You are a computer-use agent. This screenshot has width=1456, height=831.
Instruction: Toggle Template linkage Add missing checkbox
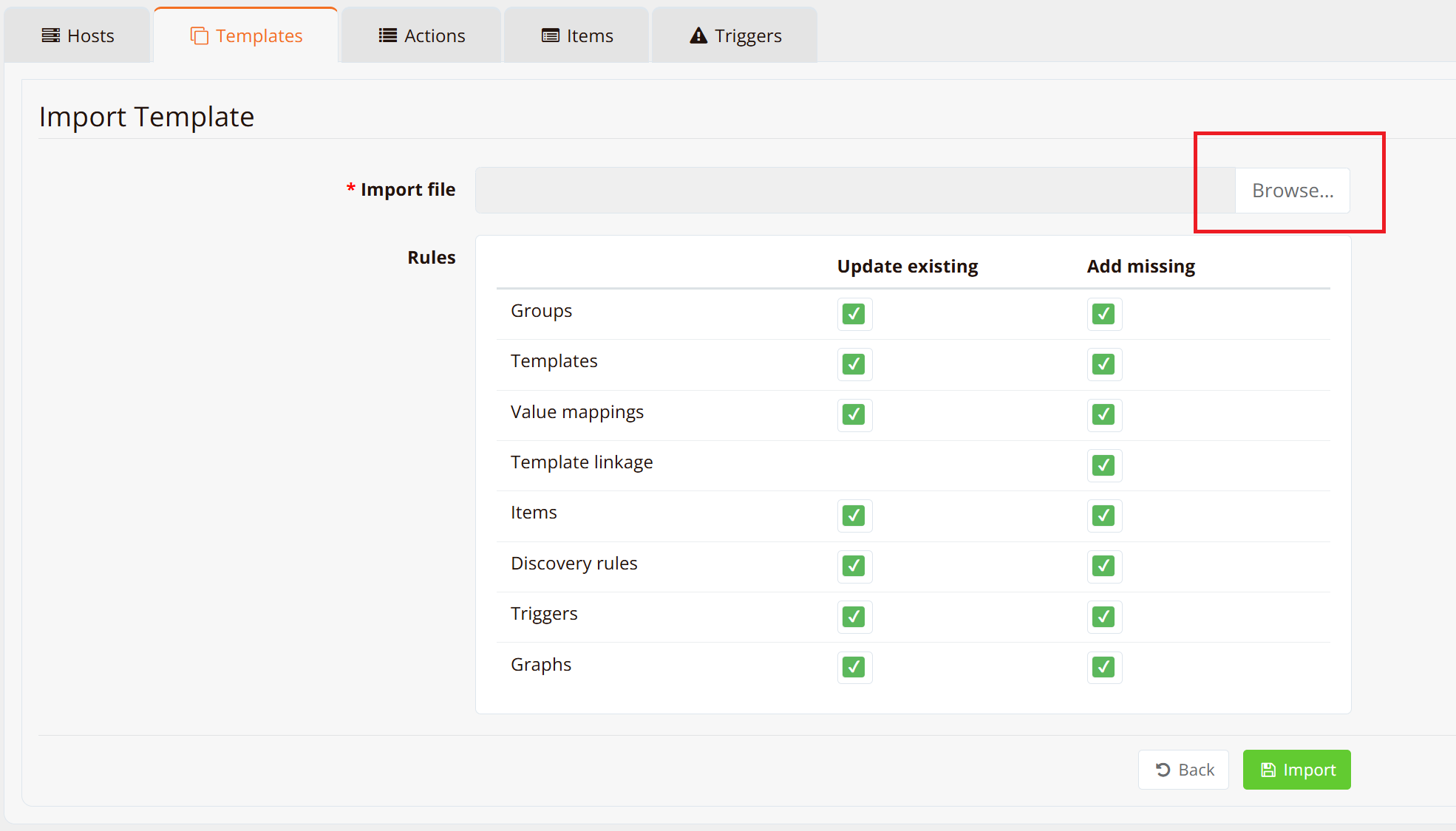pyautogui.click(x=1104, y=465)
